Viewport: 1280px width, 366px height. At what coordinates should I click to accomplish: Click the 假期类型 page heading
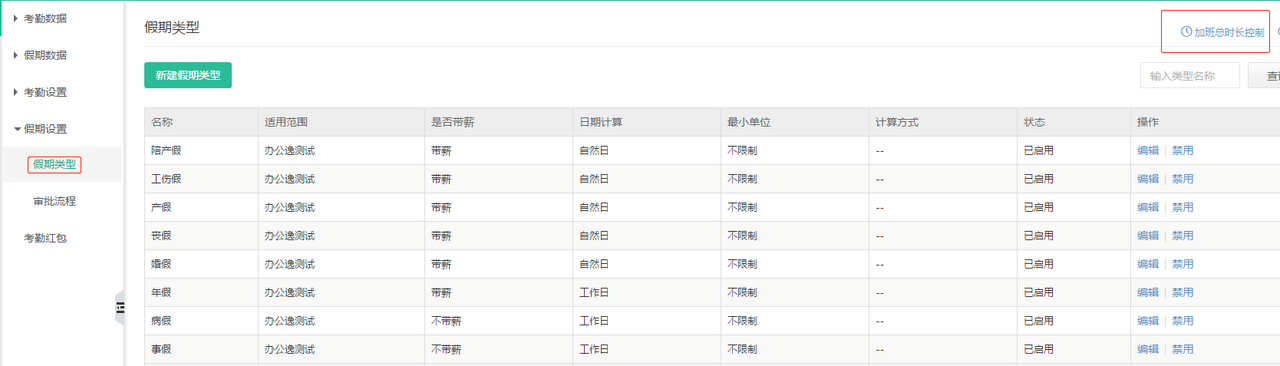coord(172,27)
